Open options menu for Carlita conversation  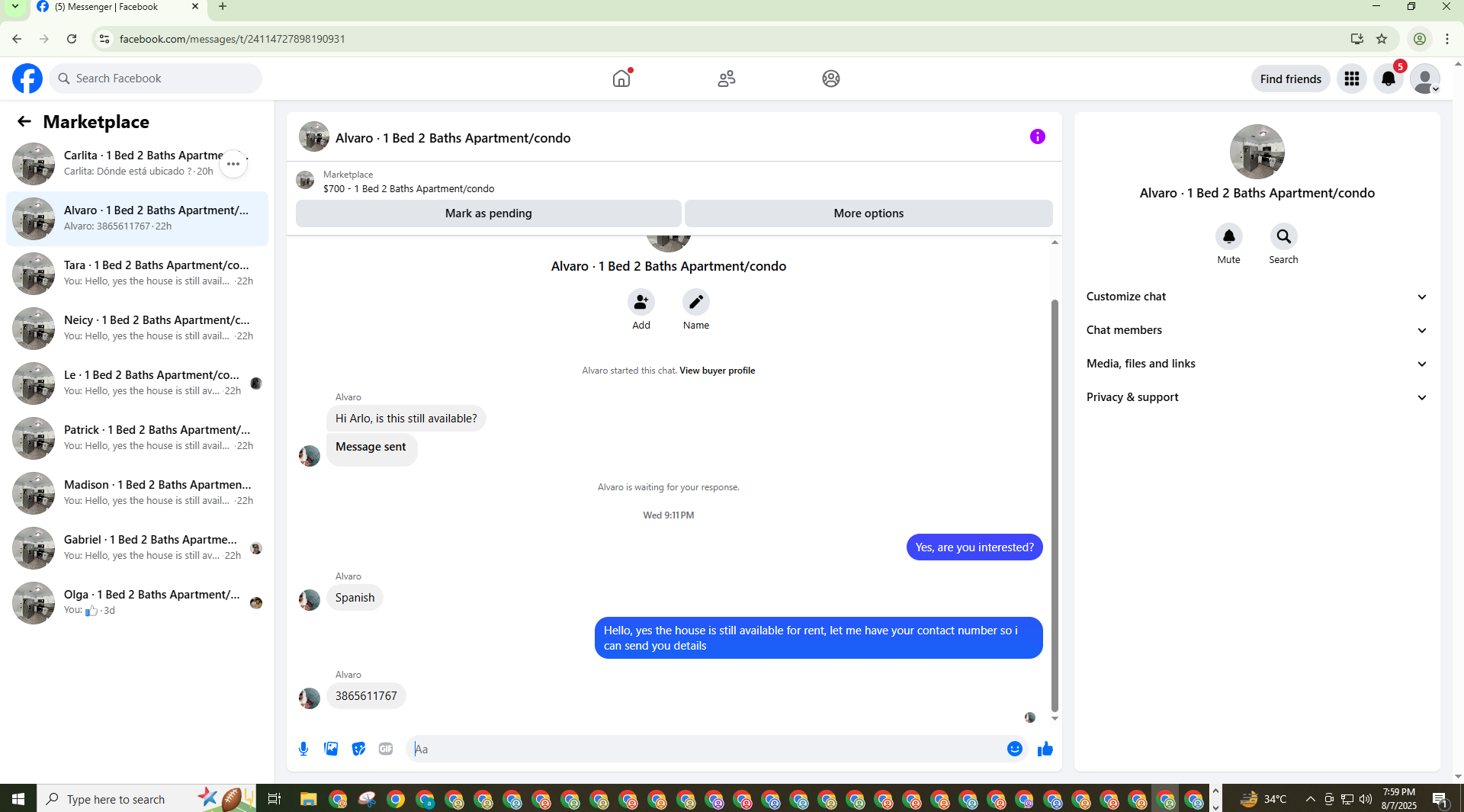click(x=233, y=164)
